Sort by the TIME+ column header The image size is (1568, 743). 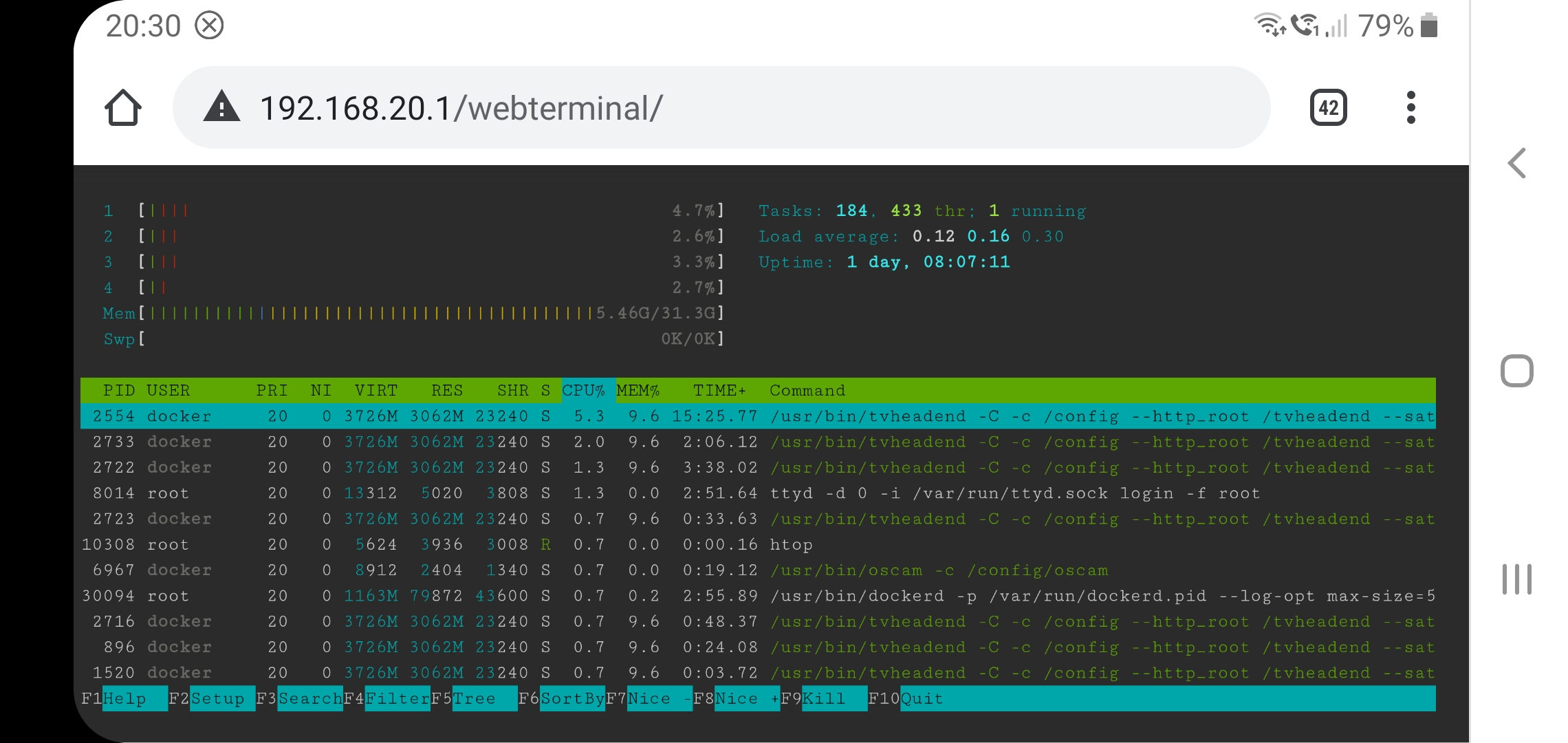pyautogui.click(x=719, y=390)
